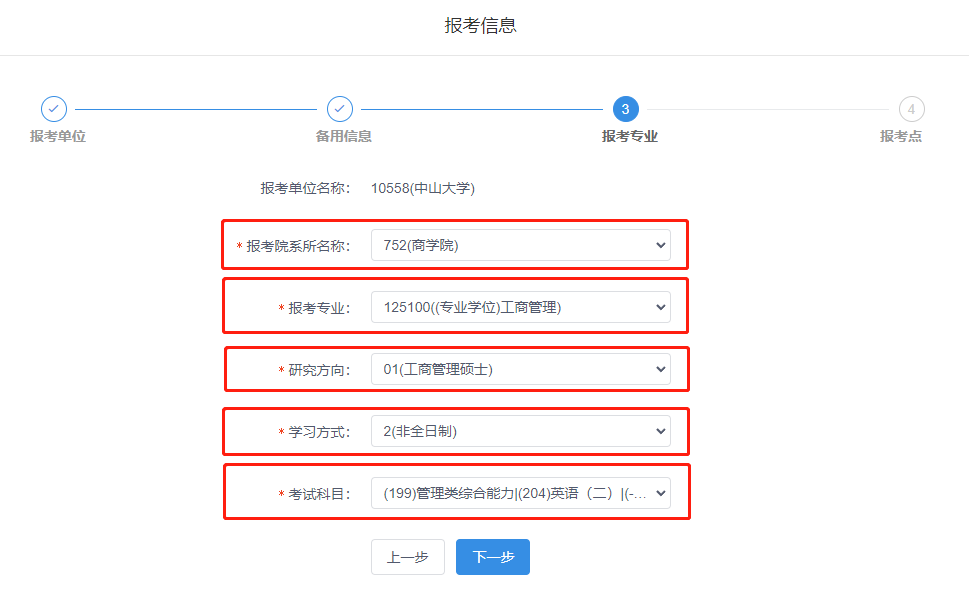The image size is (969, 601).
Task: Click the 报考信息 page title
Action: click(481, 26)
